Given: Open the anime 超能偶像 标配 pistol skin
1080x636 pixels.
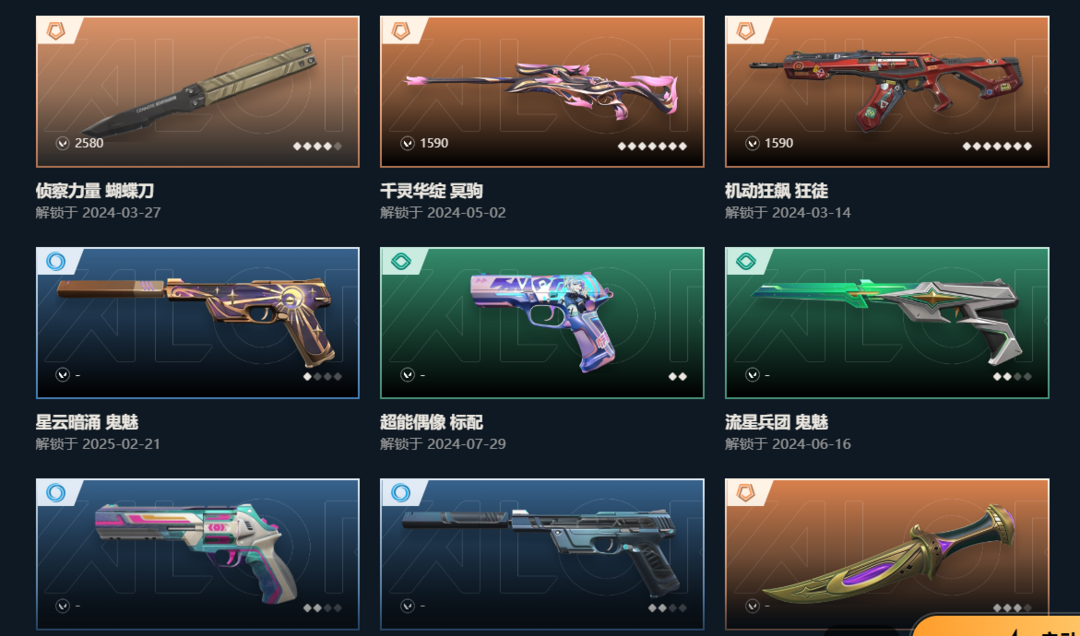Looking at the screenshot, I should coord(542,322).
